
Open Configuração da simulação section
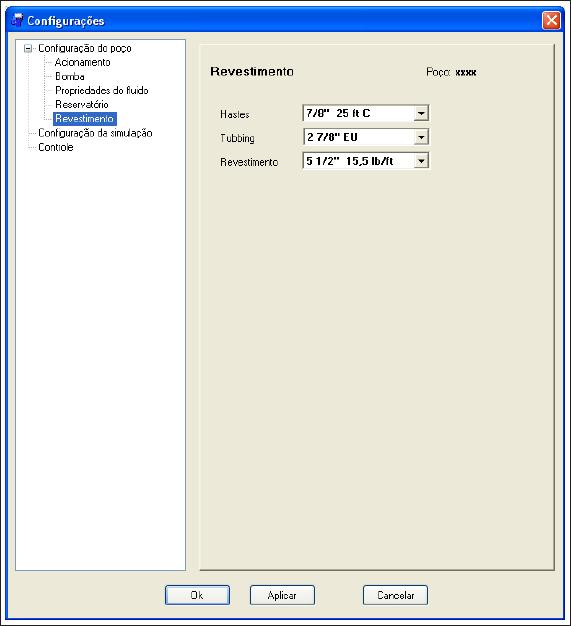pyautogui.click(x=95, y=133)
